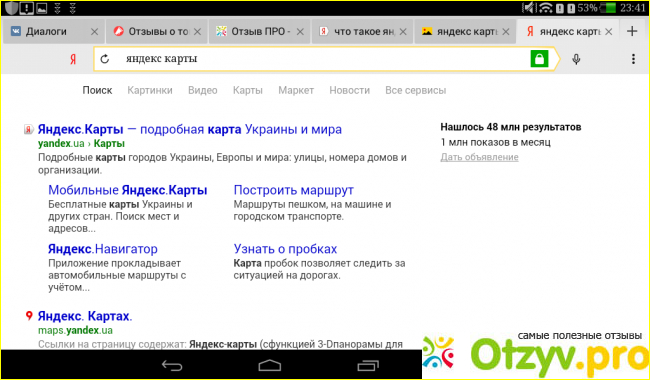The width and height of the screenshot is (650, 380).
Task: Open Android recent apps button
Action: click(368, 365)
